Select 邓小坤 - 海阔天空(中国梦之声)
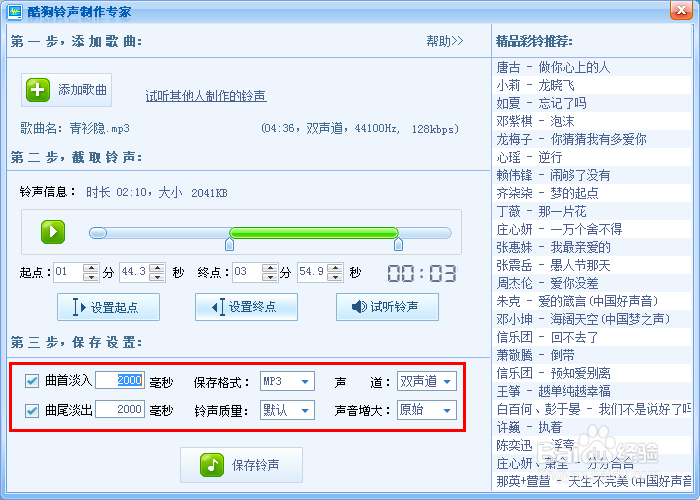The height and width of the screenshot is (500, 700). [592, 319]
